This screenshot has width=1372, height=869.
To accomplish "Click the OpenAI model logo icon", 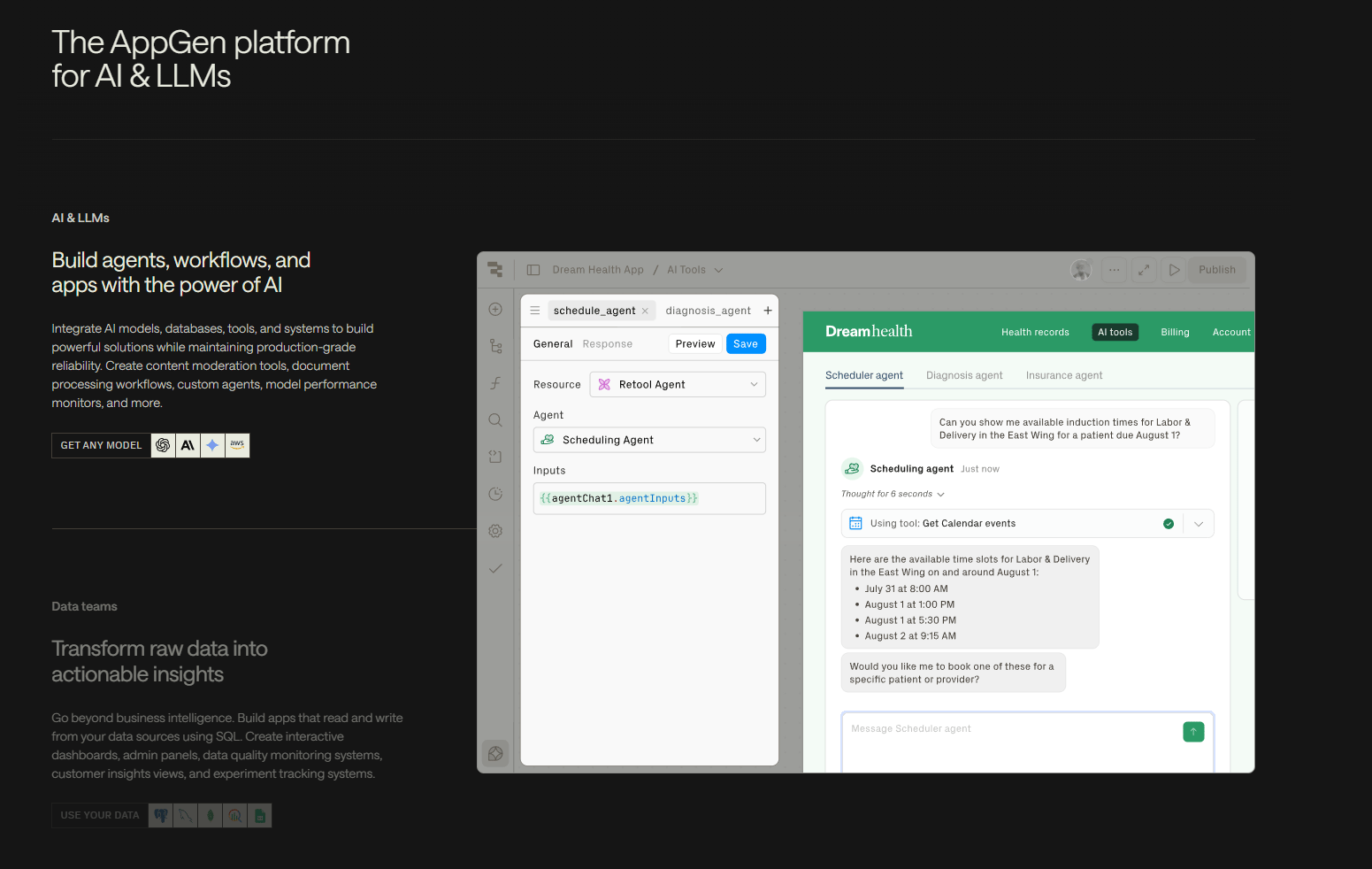I will 163,445.
